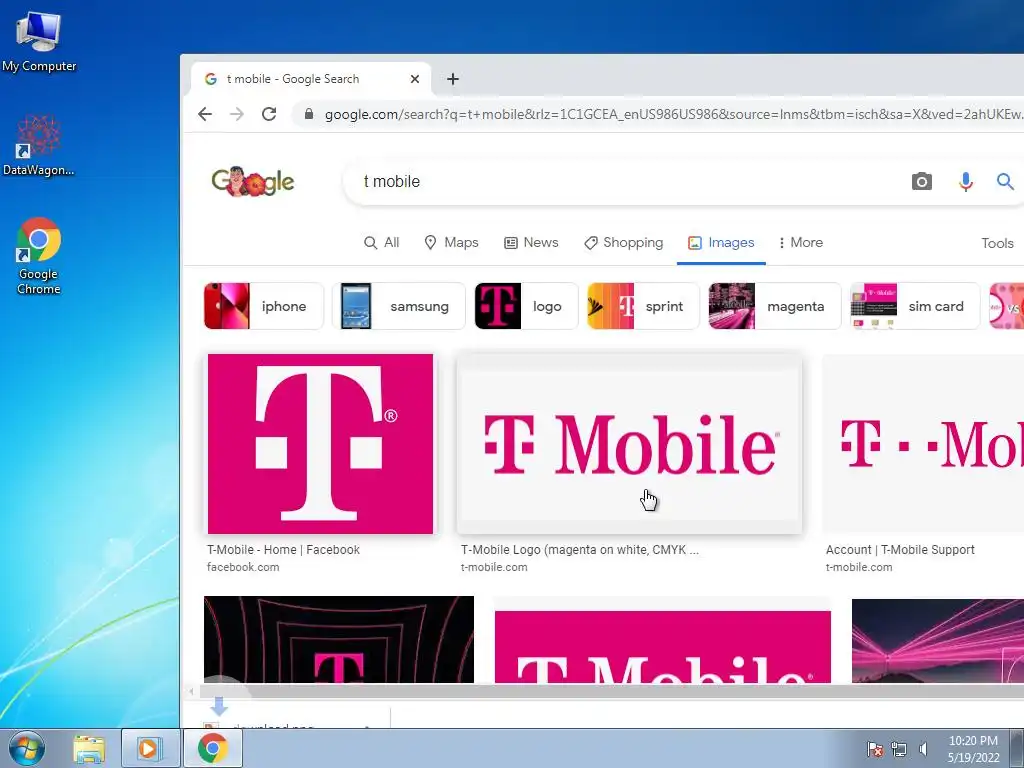Filter images by iphone chip
Image resolution: width=1024 pixels, height=768 pixels.
(264, 306)
